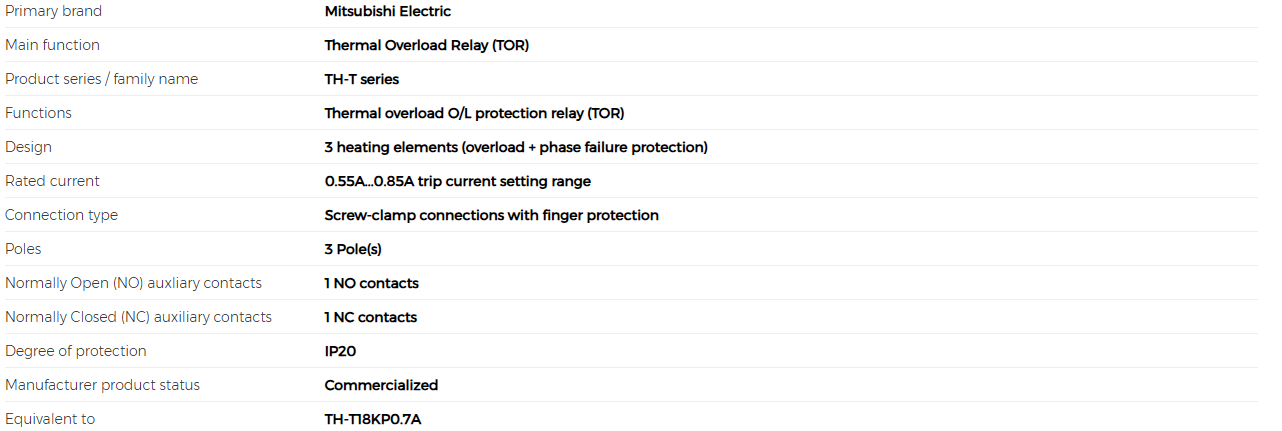The height and width of the screenshot is (431, 1282).
Task: Click the 3 heating elements design value
Action: click(x=516, y=147)
